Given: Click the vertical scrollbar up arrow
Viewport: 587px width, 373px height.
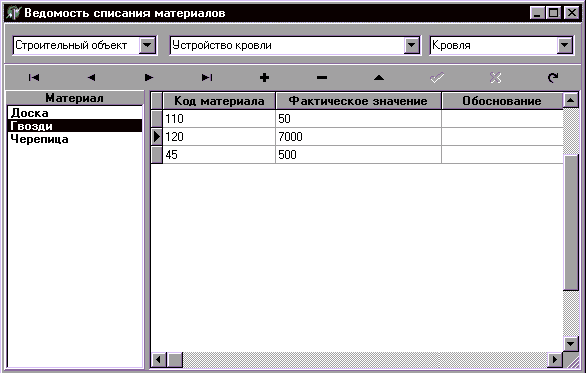Looking at the screenshot, I should (x=571, y=100).
